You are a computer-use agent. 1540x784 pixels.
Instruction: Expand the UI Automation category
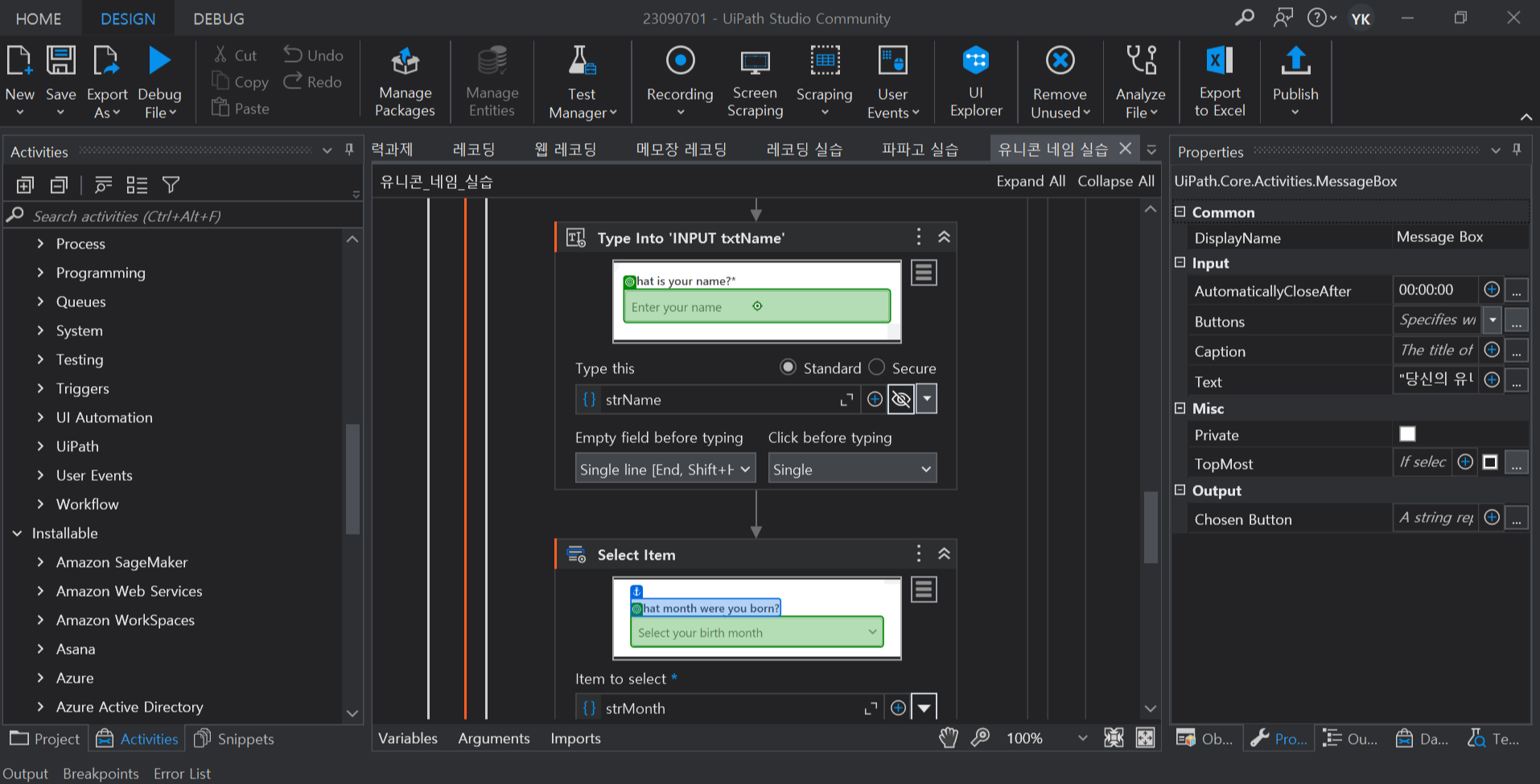[x=40, y=417]
